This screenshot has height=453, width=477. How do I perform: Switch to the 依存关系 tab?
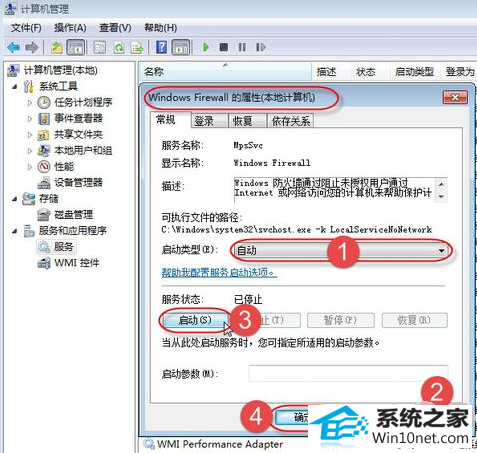[290, 121]
